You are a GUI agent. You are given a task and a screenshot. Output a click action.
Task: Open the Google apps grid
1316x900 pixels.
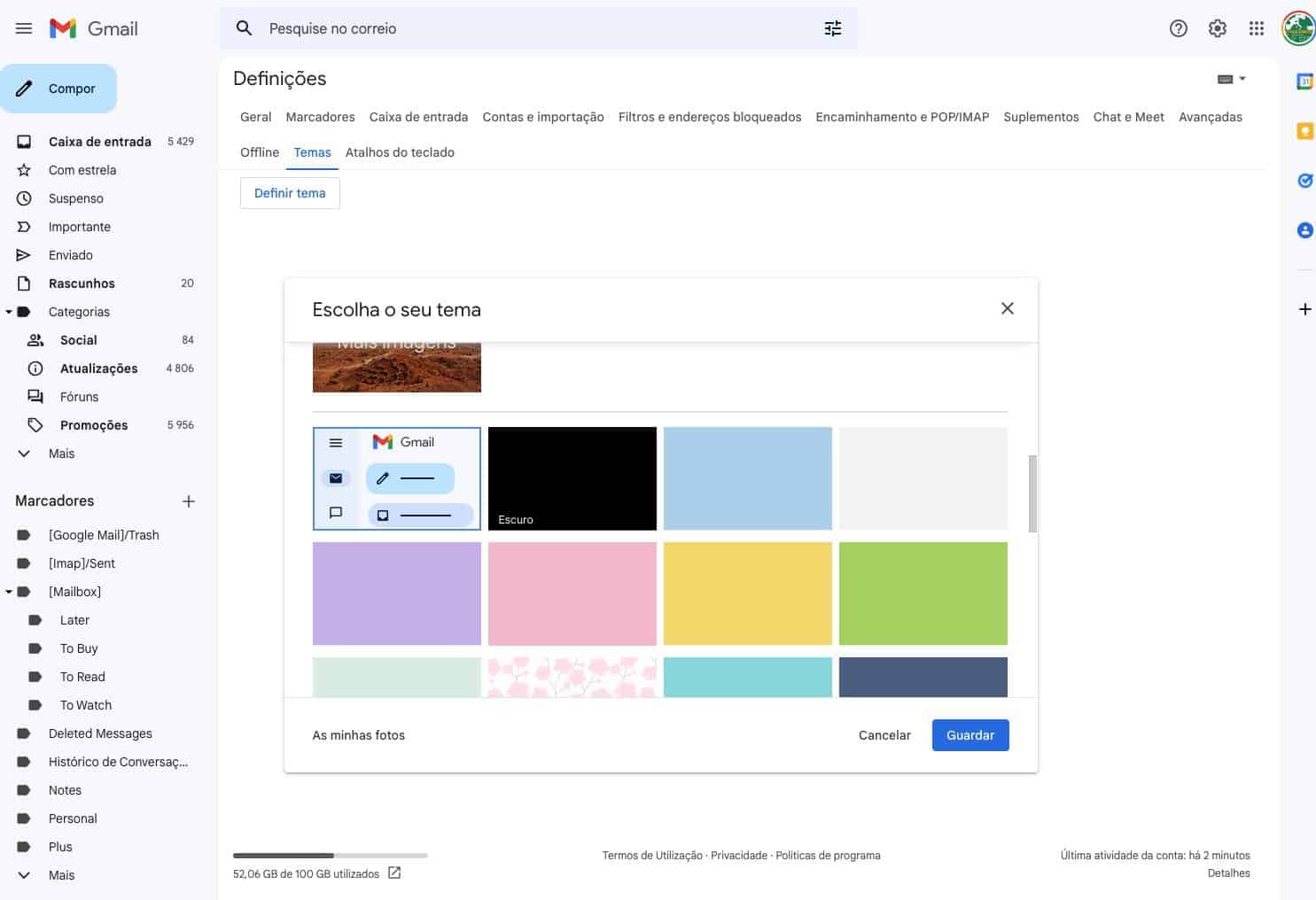coord(1256,27)
